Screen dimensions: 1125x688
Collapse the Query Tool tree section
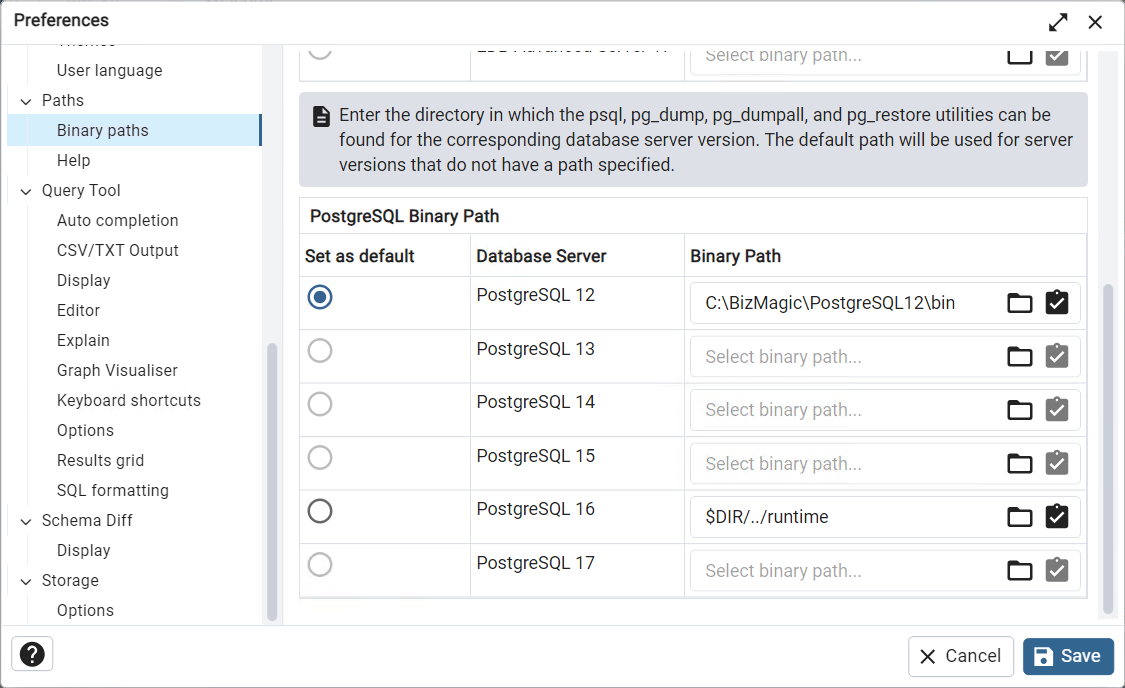pos(26,192)
